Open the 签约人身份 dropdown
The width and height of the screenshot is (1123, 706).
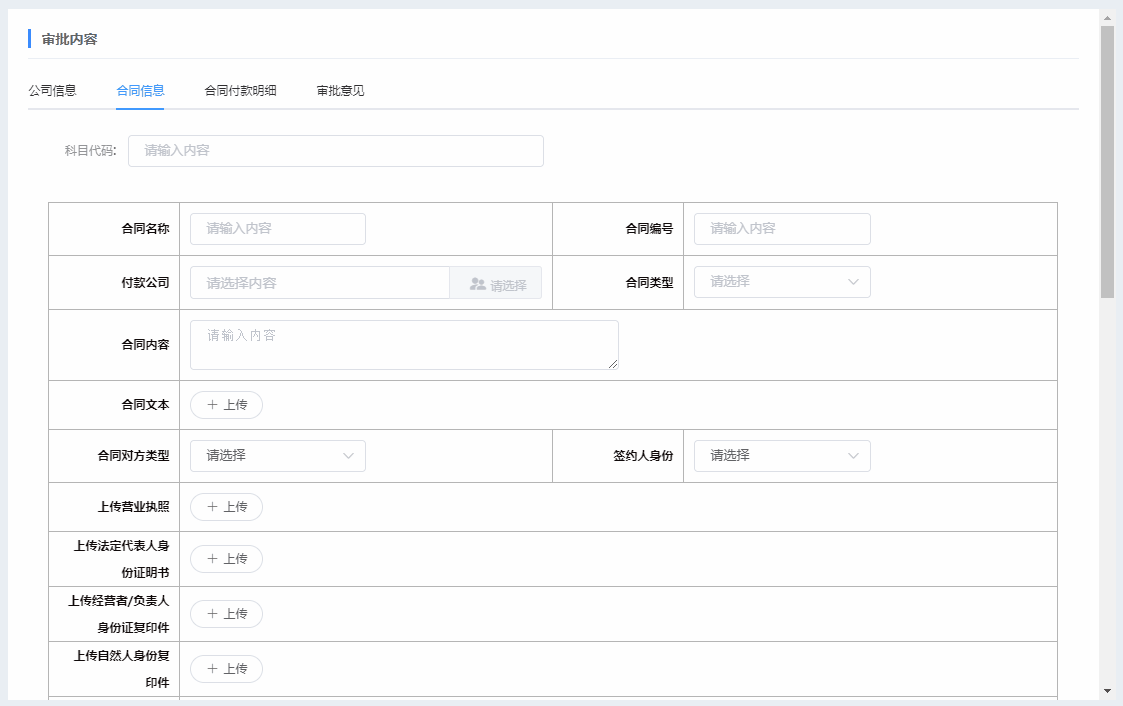click(x=782, y=456)
